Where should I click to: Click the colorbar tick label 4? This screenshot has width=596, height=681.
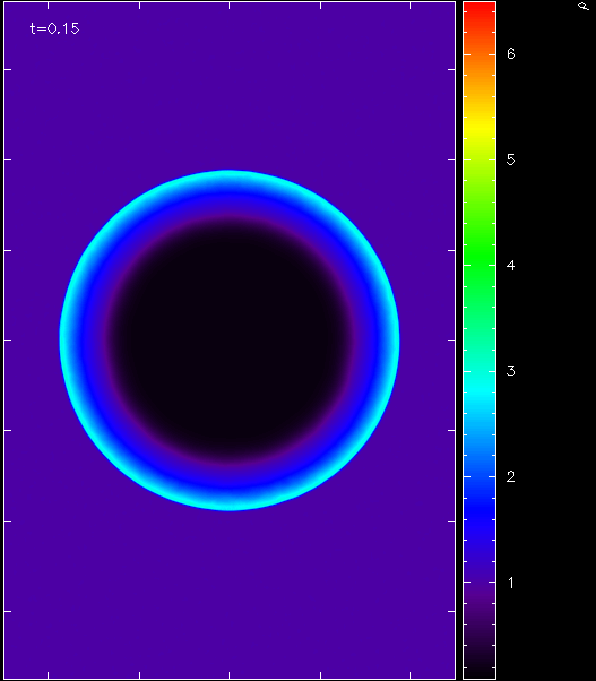511,265
